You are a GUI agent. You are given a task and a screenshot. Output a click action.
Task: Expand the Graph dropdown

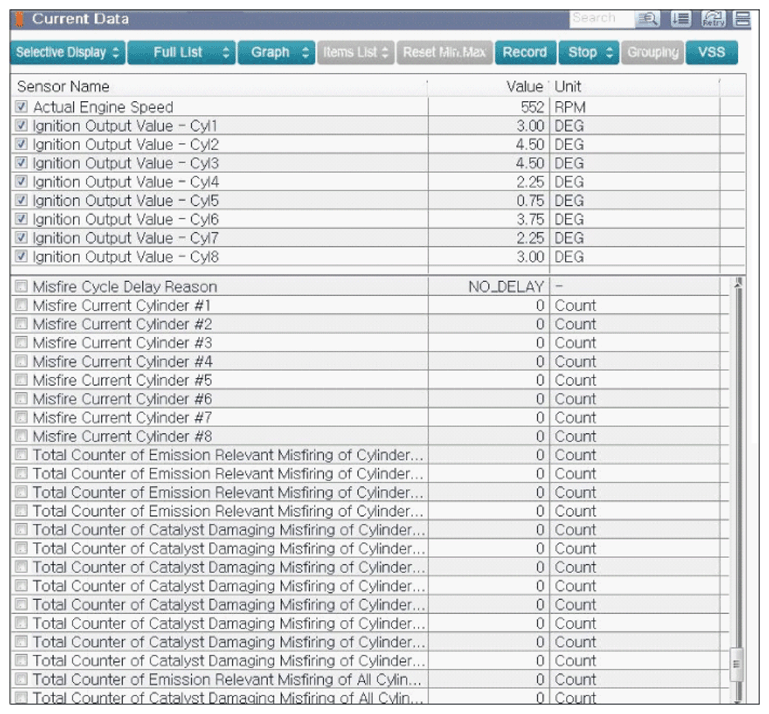tap(277, 52)
